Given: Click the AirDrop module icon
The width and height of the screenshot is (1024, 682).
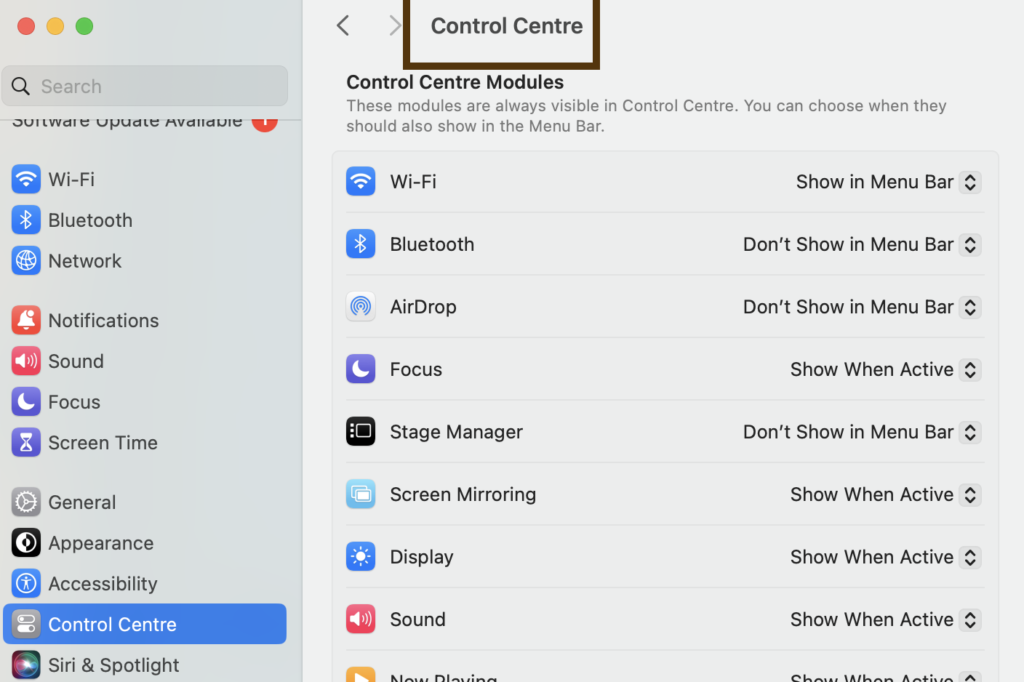Looking at the screenshot, I should [x=361, y=307].
